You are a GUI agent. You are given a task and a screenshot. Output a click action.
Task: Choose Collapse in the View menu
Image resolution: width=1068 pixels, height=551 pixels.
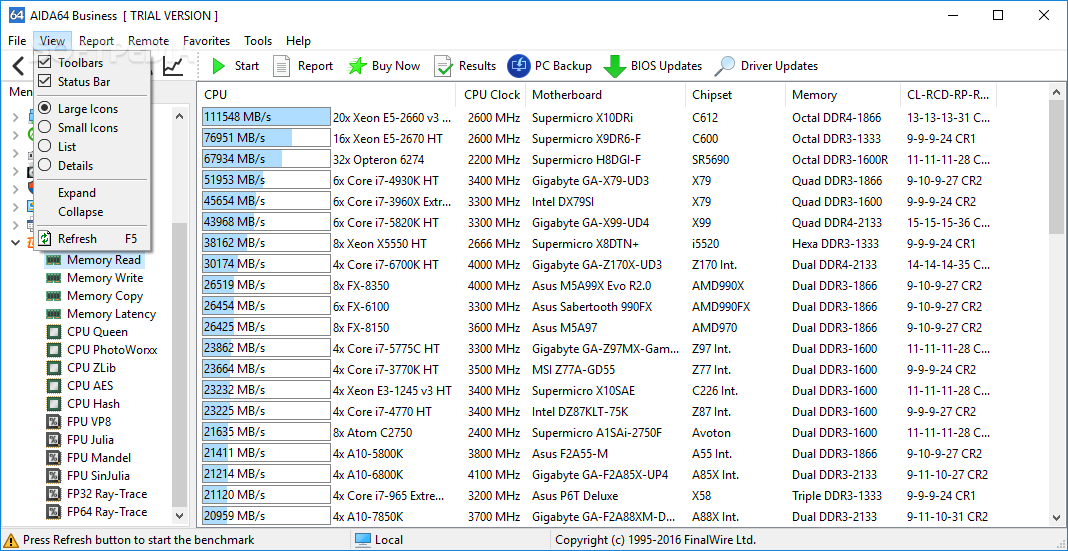pyautogui.click(x=91, y=212)
